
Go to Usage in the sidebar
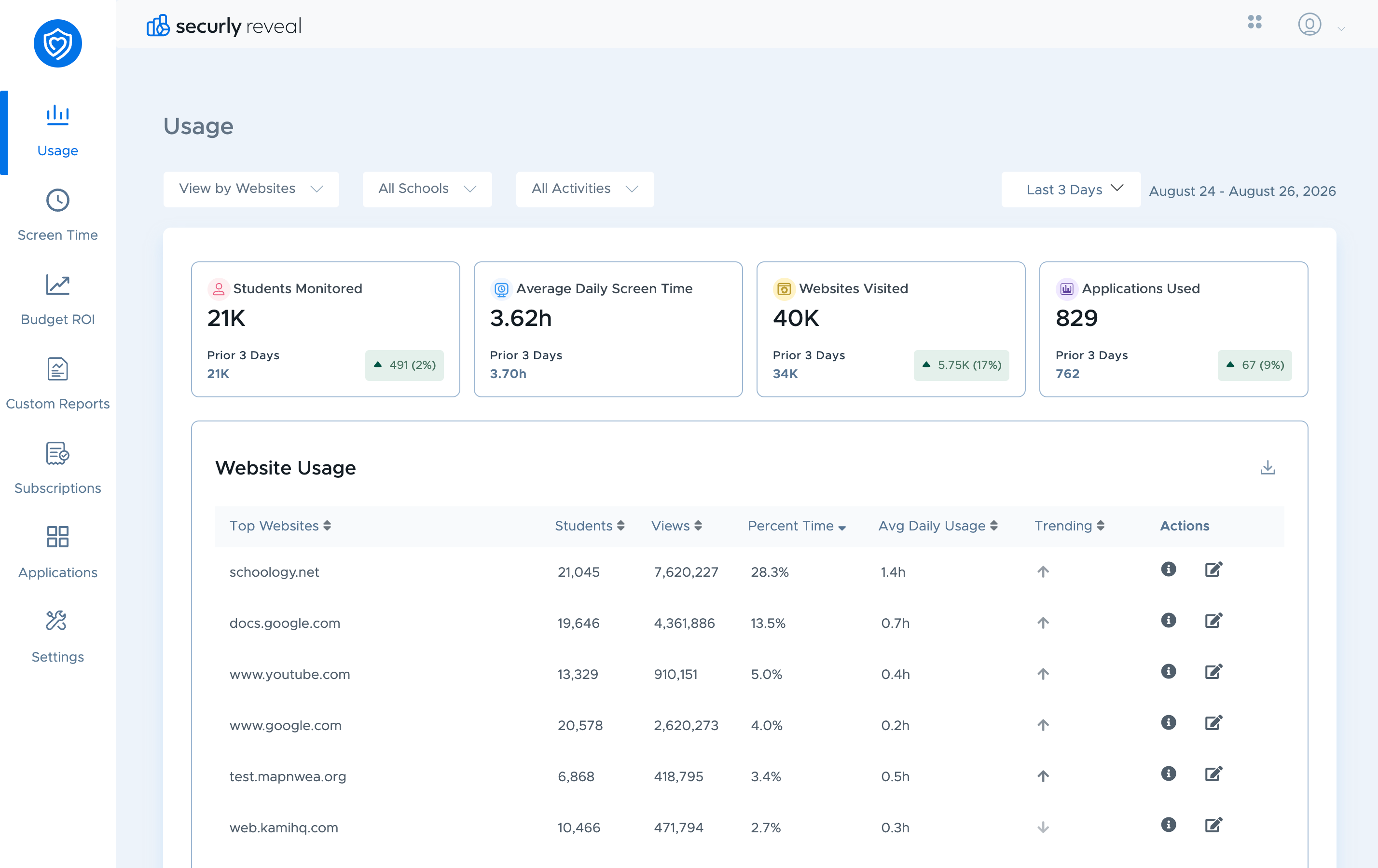pyautogui.click(x=58, y=132)
